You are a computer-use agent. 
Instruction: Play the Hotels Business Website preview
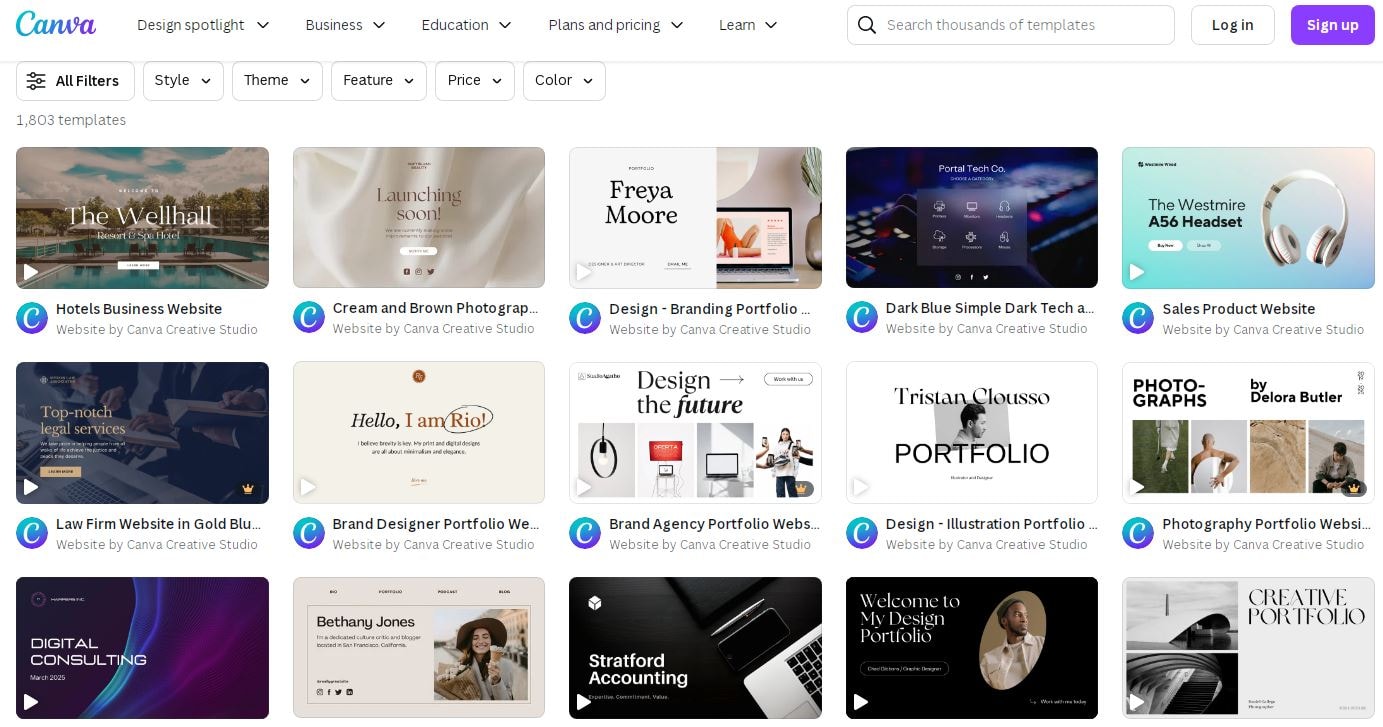[x=31, y=271]
